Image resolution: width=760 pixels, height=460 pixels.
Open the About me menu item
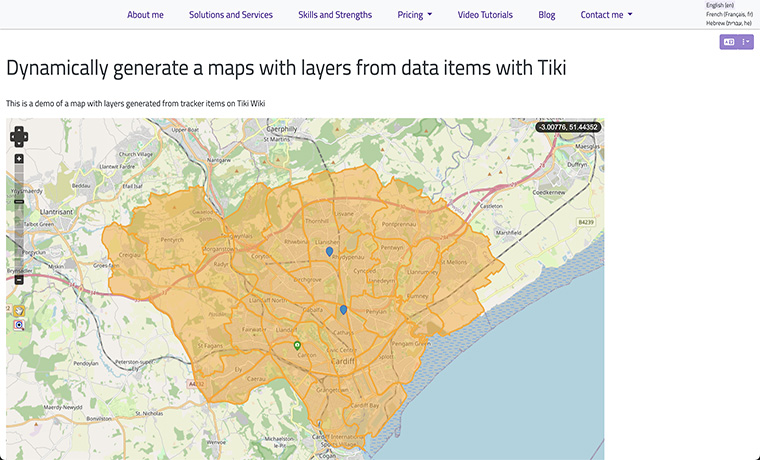coord(145,15)
